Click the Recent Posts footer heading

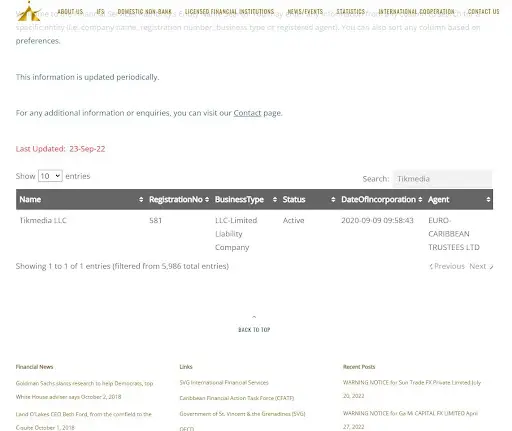359,367
